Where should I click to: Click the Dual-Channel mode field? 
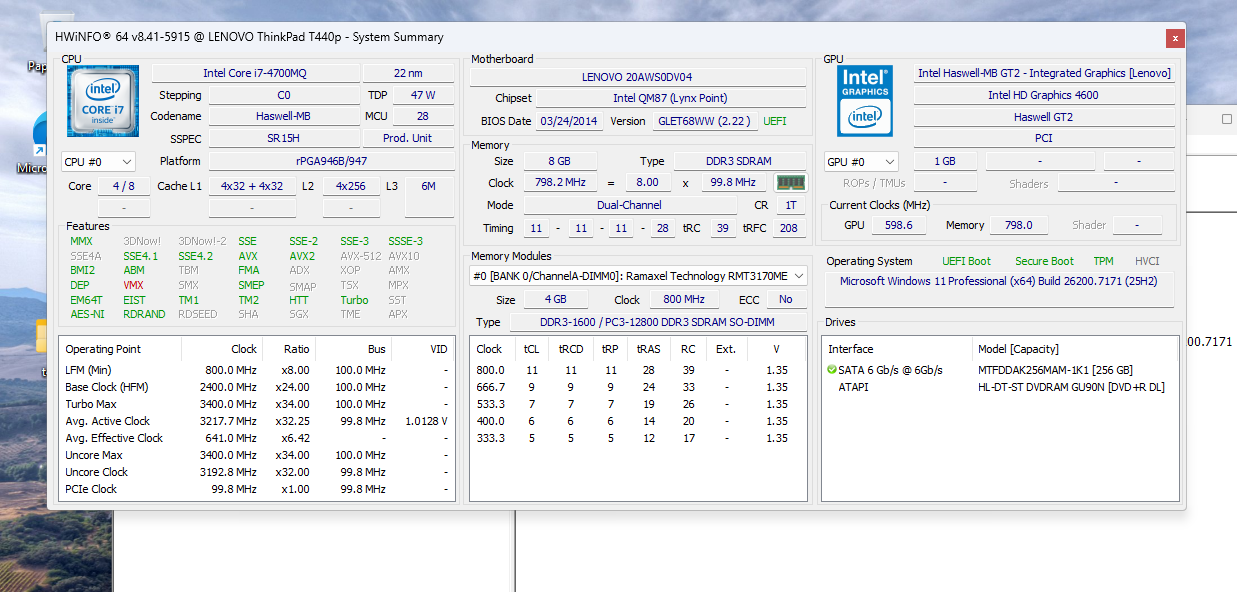[x=628, y=205]
